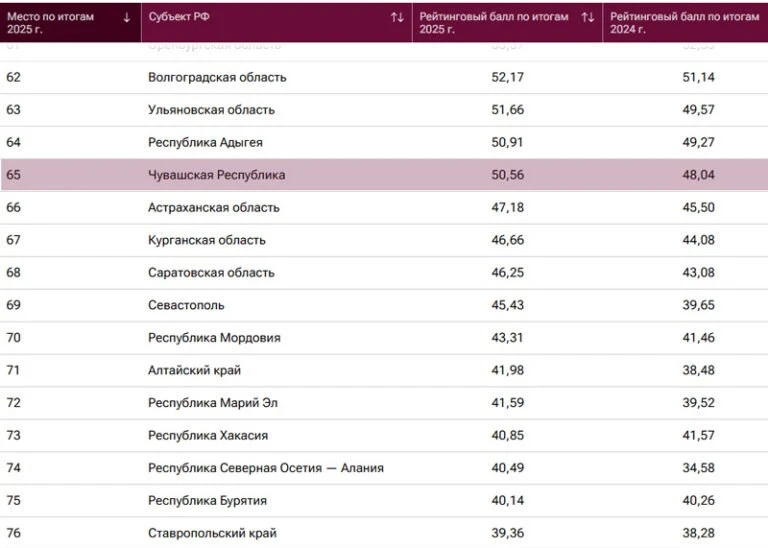Sort by place using the down-arrow icon

click(127, 18)
